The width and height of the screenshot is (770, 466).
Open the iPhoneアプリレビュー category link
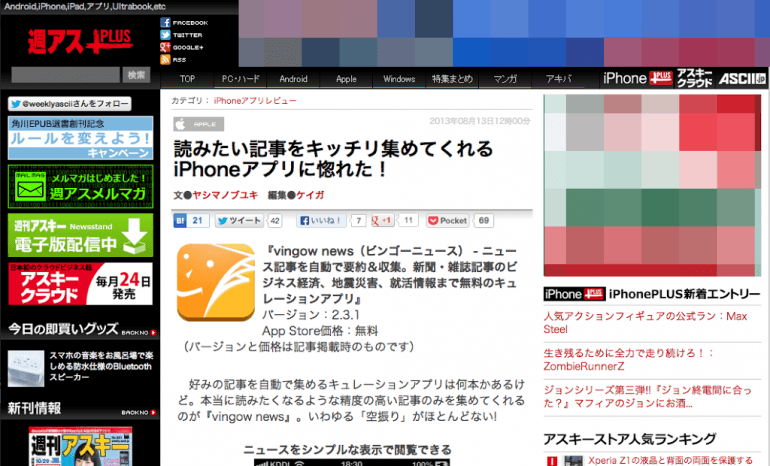tap(255, 101)
